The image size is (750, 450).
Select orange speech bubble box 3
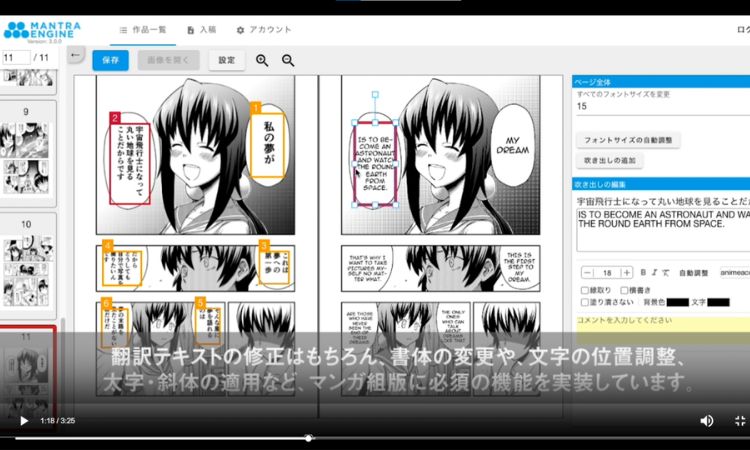276,266
